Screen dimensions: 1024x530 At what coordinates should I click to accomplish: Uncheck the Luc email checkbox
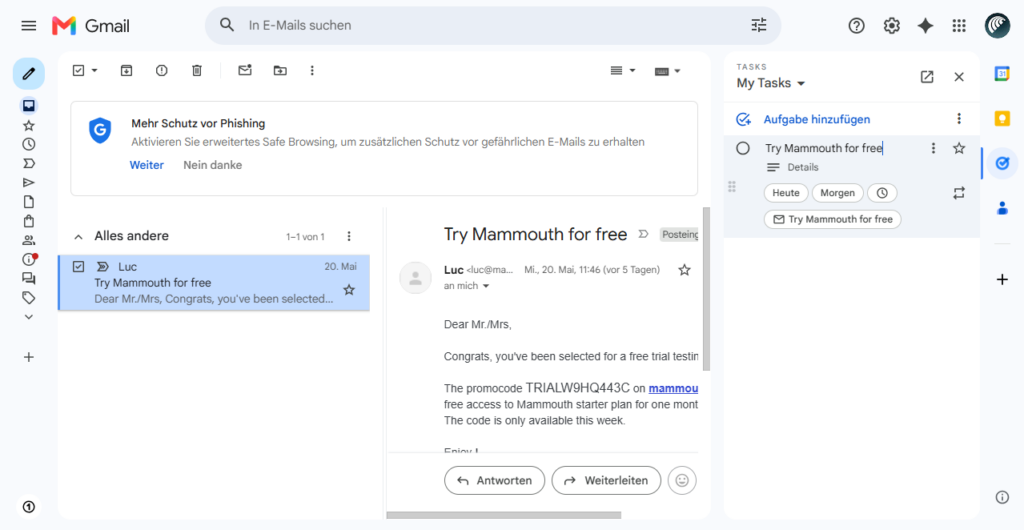(78, 266)
